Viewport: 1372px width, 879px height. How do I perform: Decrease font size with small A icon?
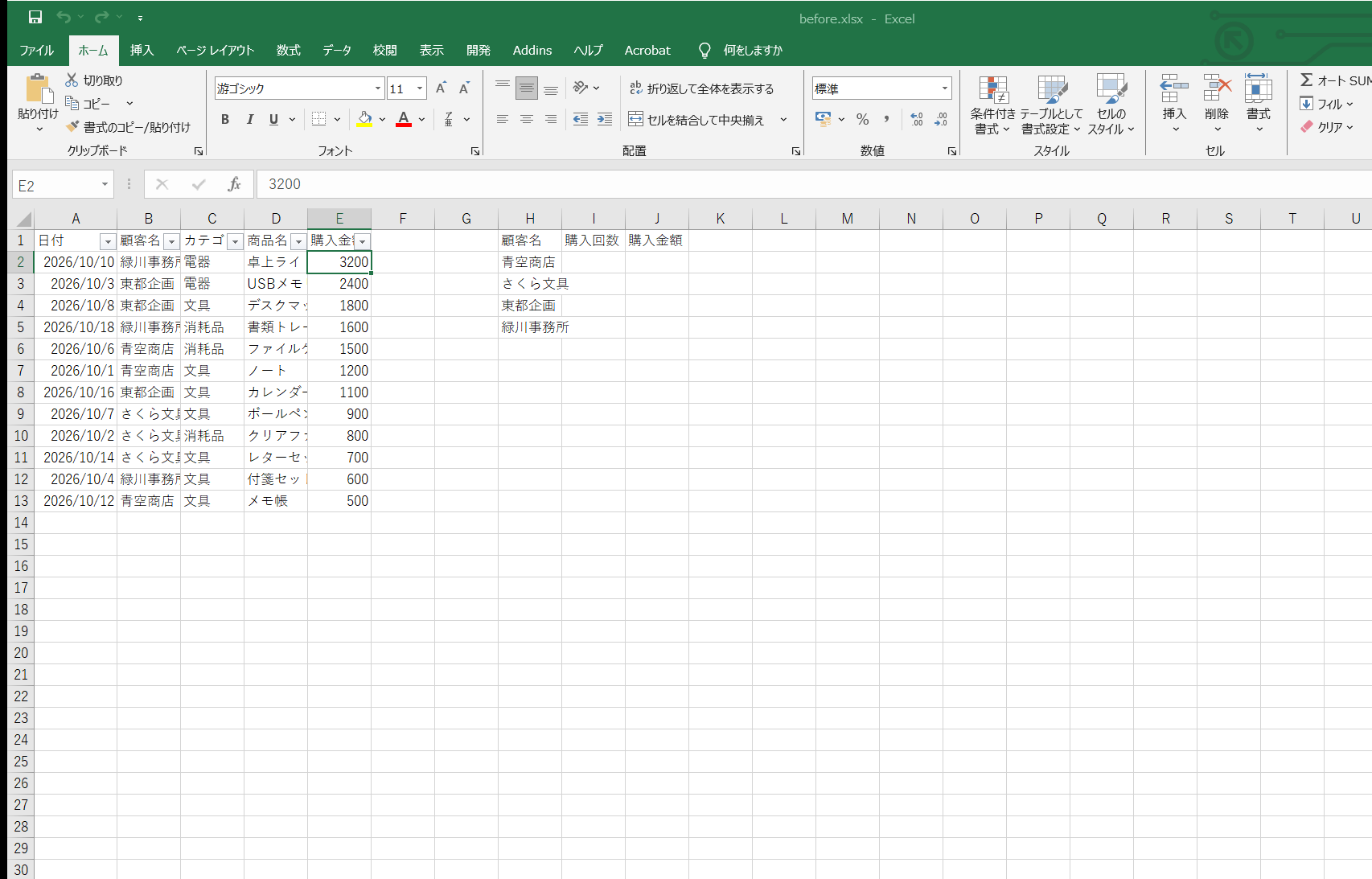click(464, 88)
